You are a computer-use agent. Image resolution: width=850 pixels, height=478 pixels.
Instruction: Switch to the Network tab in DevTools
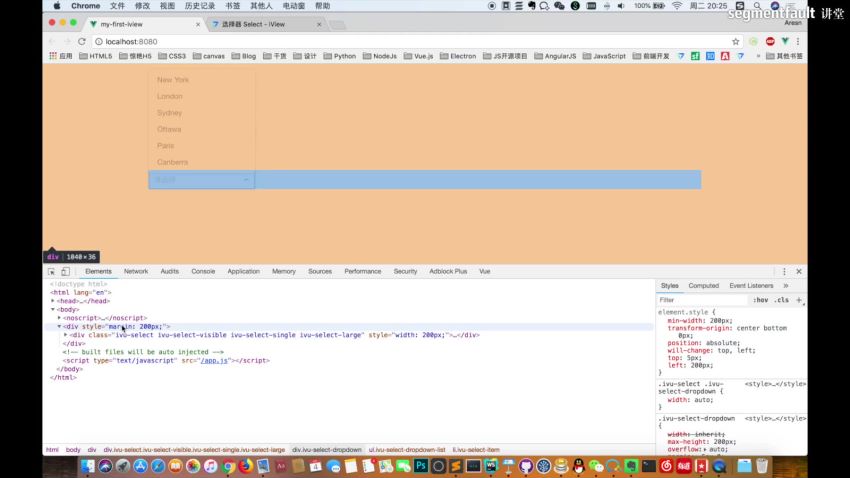pyautogui.click(x=136, y=272)
